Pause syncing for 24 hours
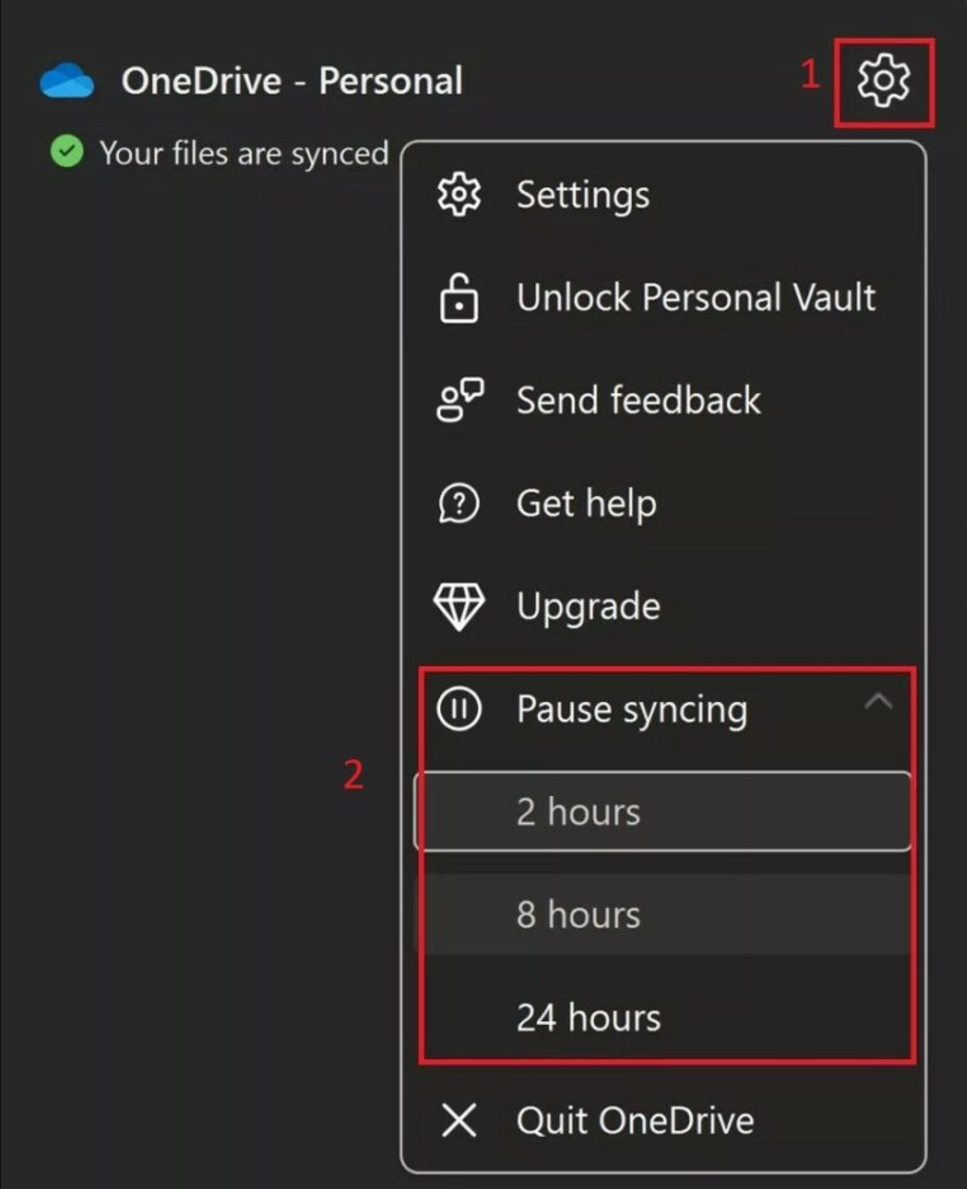Viewport: 967px width, 1189px height. pyautogui.click(x=664, y=1018)
